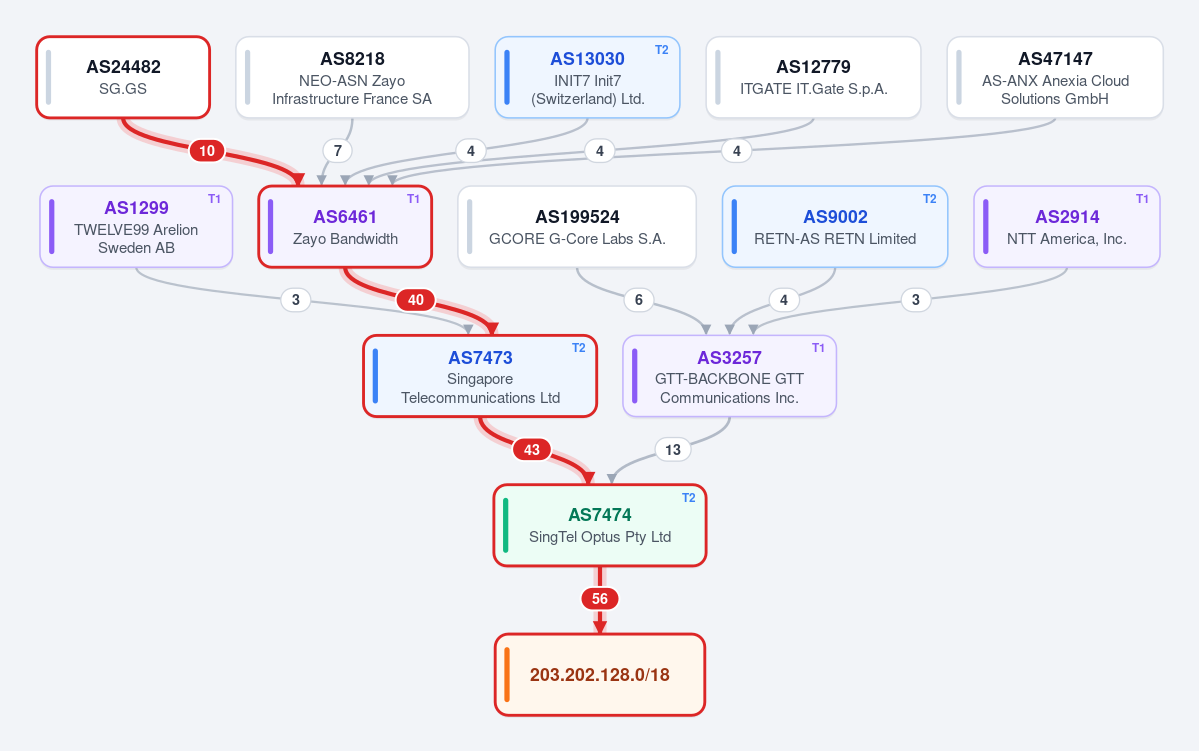Viewport: 1199px width, 751px height.
Task: Select the AS1299 TWELVE99 Arelion node
Action: (136, 227)
